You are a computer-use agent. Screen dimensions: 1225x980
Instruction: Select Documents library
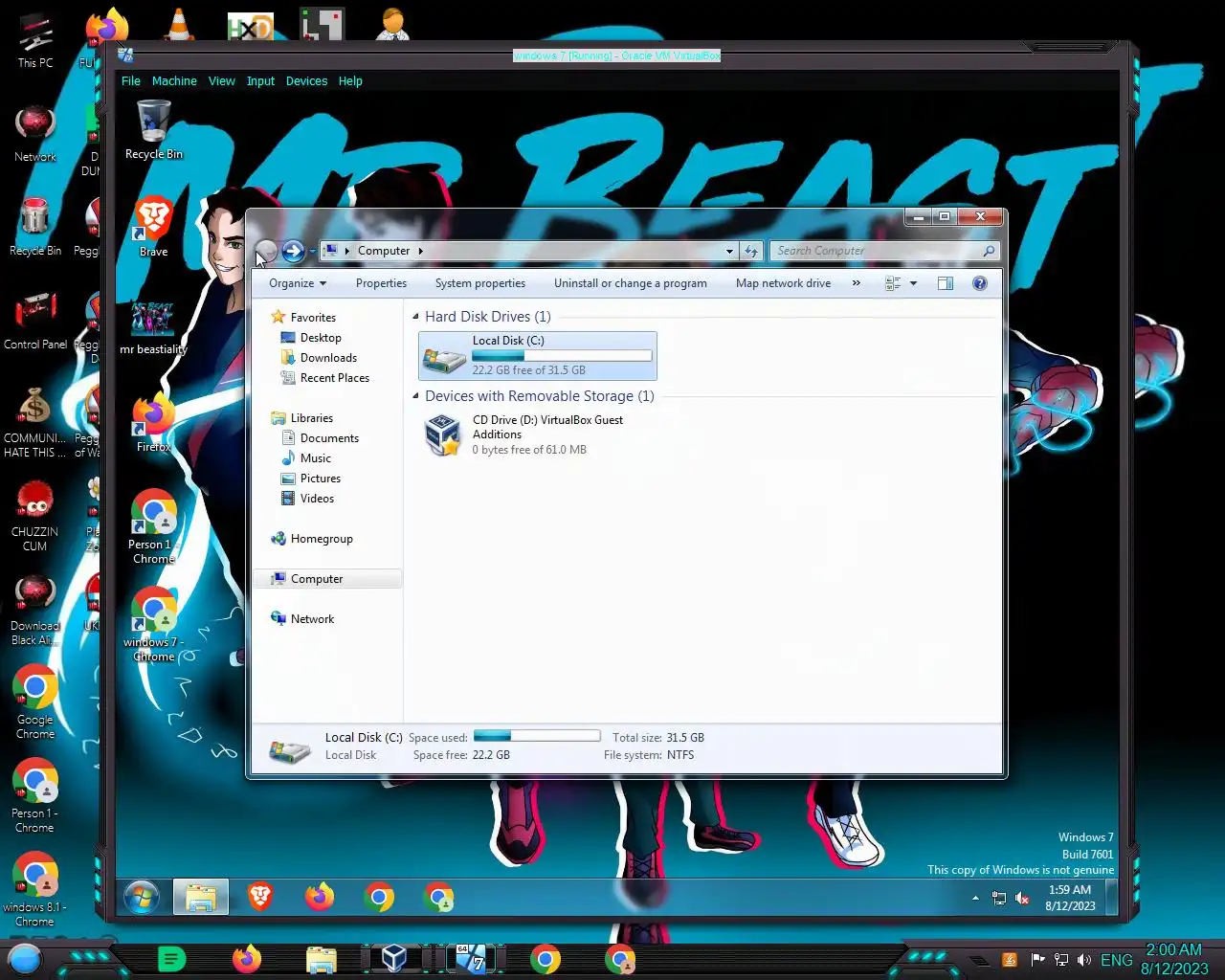(329, 438)
